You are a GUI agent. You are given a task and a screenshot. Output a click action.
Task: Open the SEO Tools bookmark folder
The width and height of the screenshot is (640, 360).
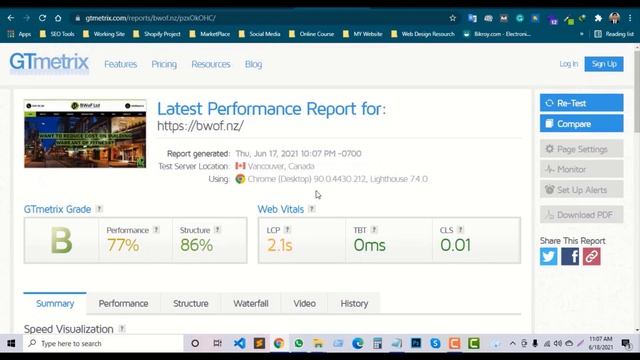[x=58, y=34]
